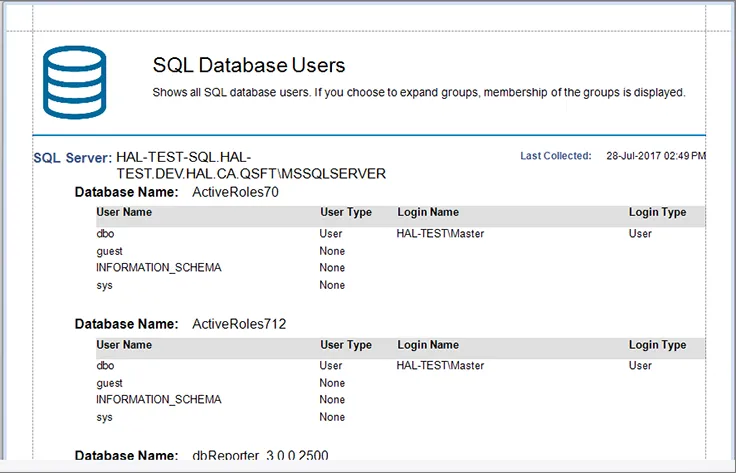Click User Type header in ActiveRoles70 table
736x473 pixels.
click(x=346, y=213)
